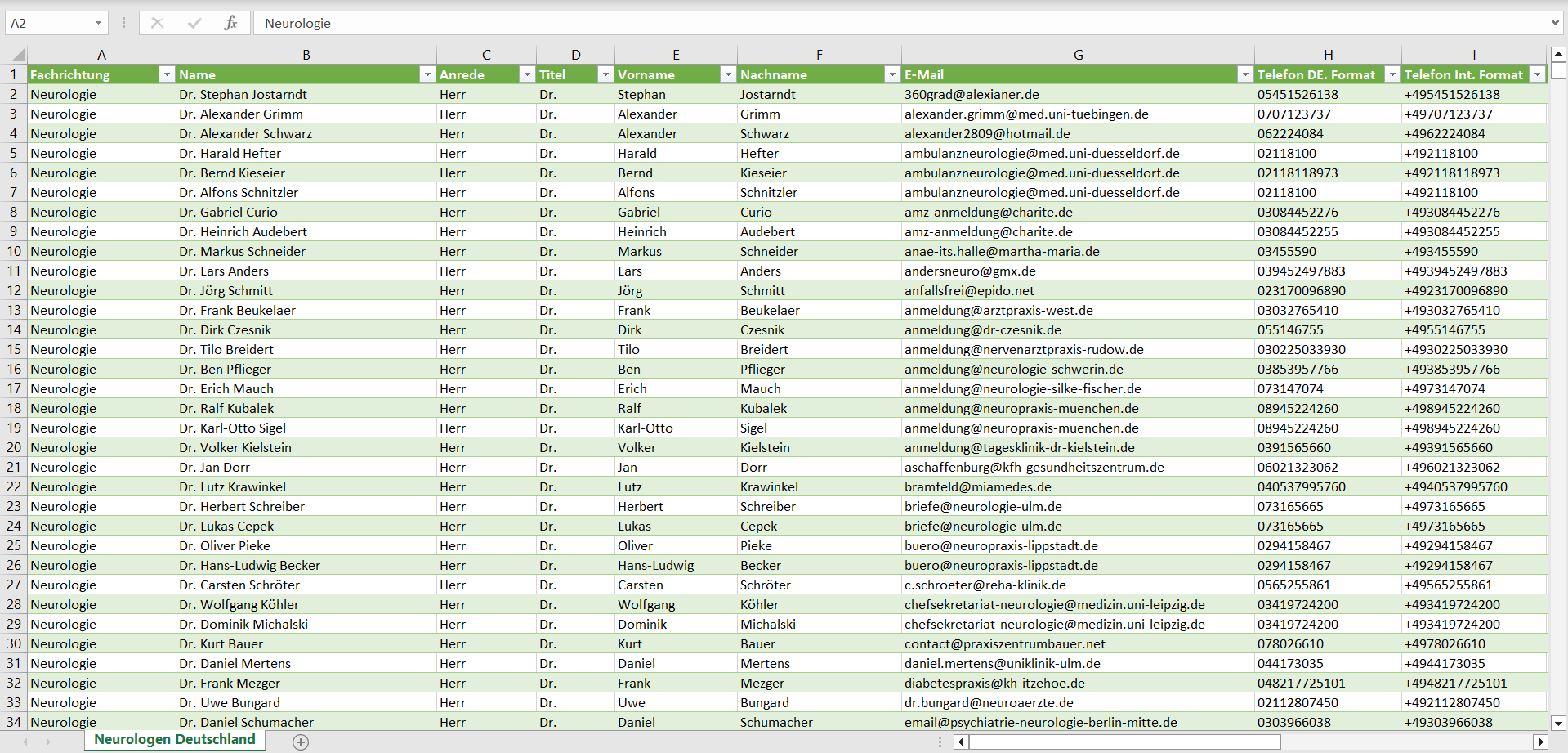Open the Vorname filter dropdown
Viewport: 1568px width, 753px height.
727,74
